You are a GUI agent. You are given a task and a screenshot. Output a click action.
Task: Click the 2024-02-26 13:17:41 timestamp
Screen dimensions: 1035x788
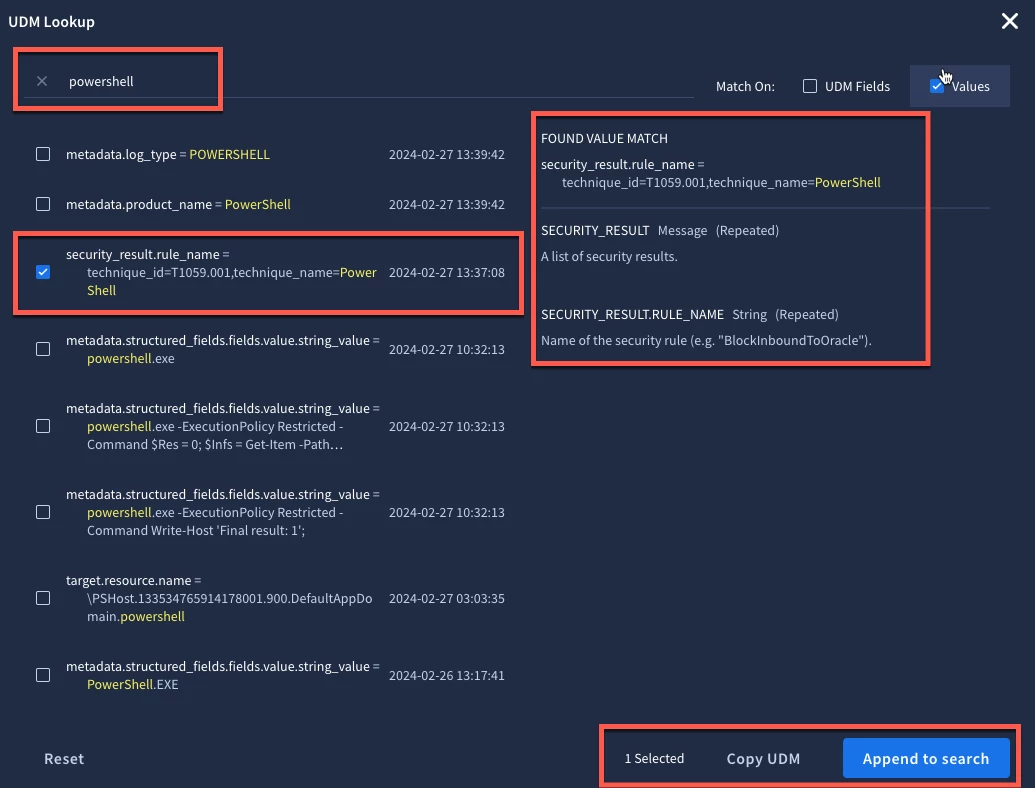tap(446, 676)
